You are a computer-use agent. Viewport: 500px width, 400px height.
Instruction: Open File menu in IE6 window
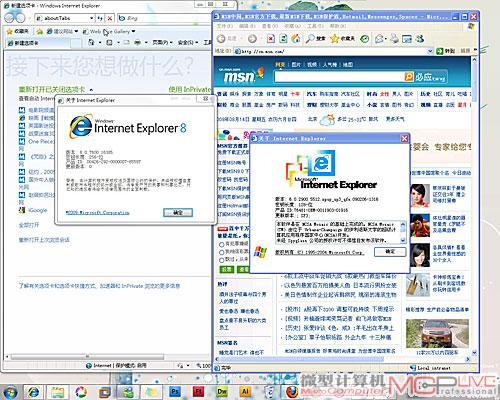point(225,26)
